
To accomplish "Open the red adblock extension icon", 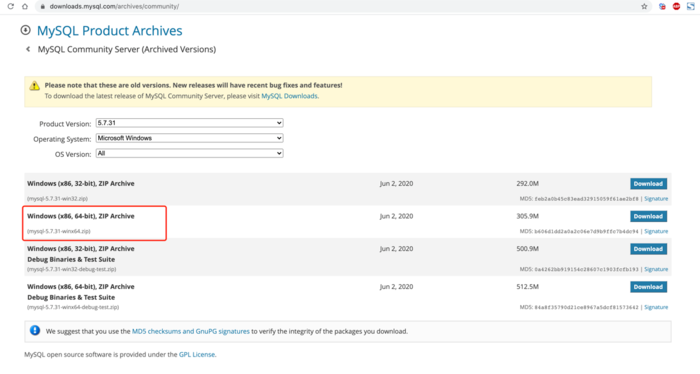I will point(676,6).
